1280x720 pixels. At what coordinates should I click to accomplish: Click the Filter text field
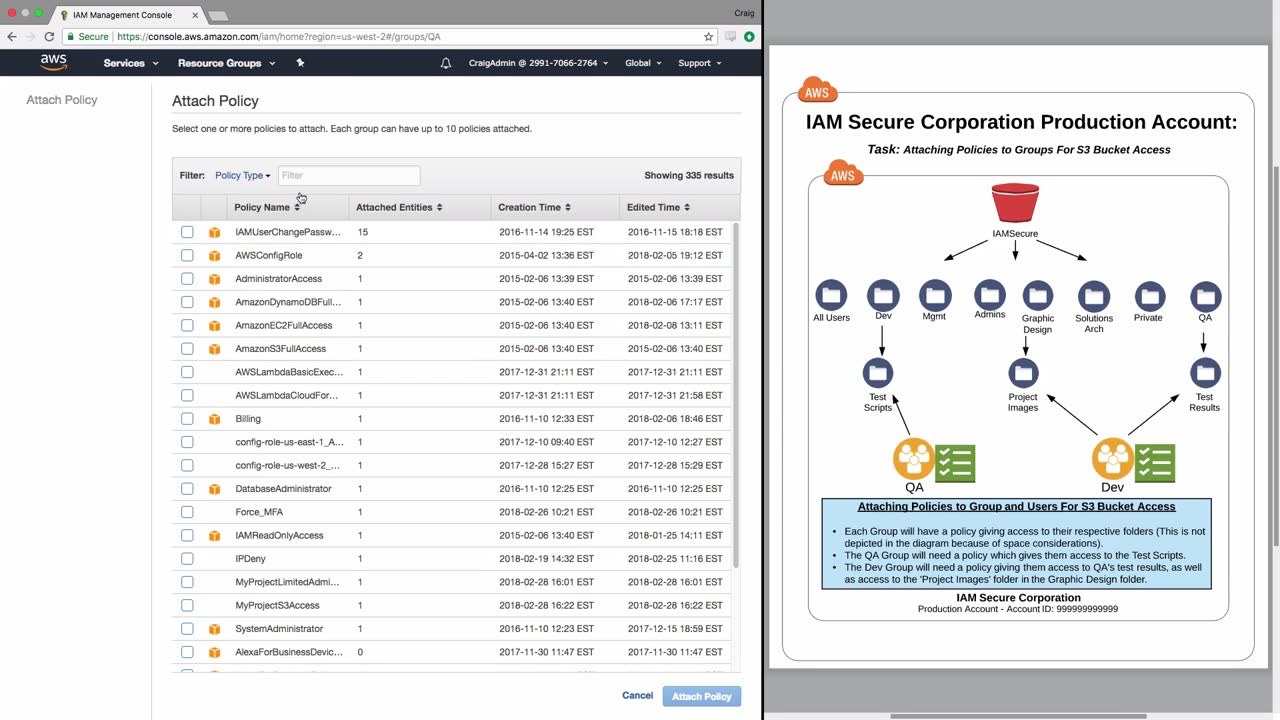tap(349, 176)
